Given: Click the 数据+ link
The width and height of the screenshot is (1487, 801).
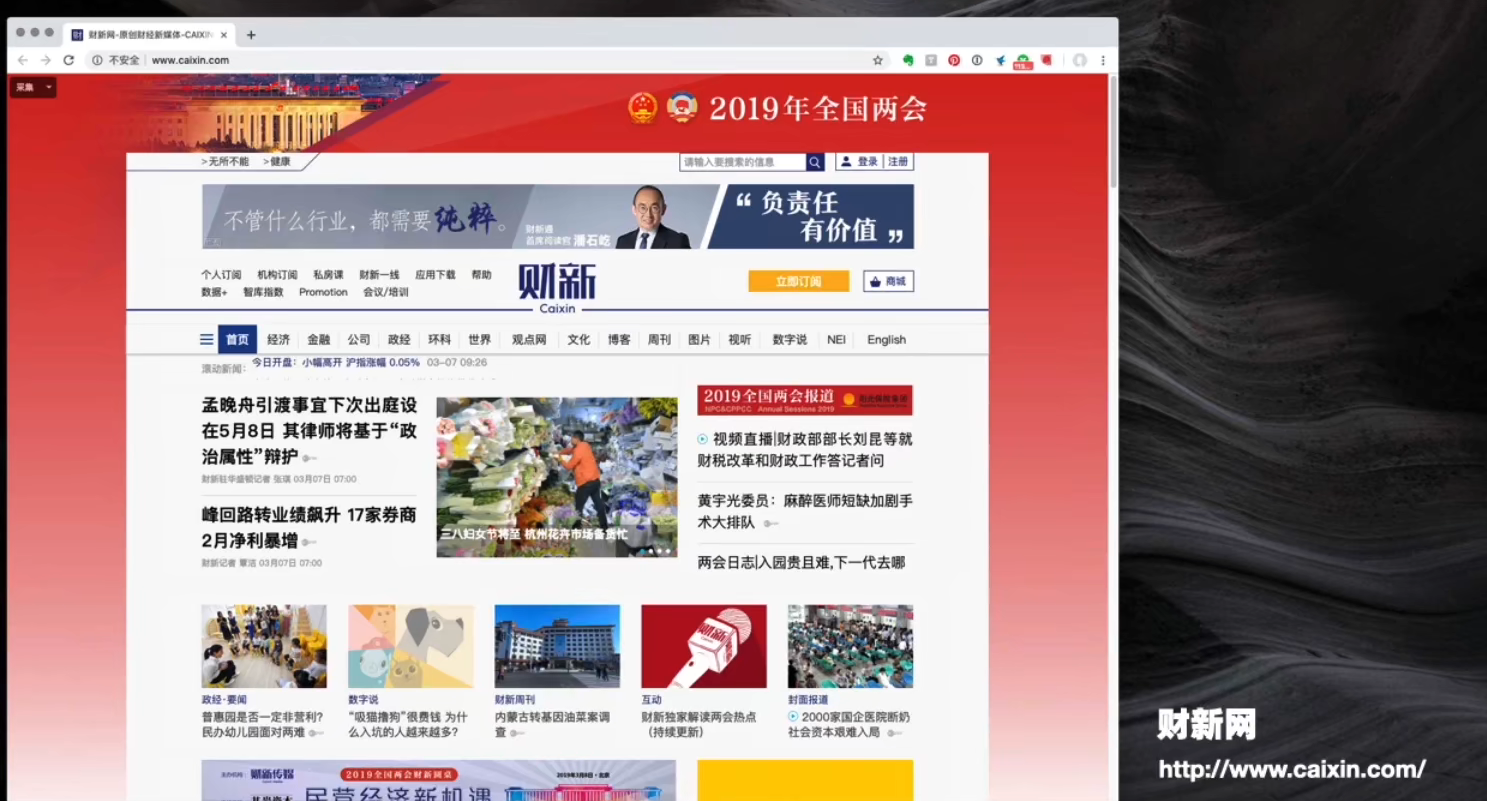Looking at the screenshot, I should point(214,292).
